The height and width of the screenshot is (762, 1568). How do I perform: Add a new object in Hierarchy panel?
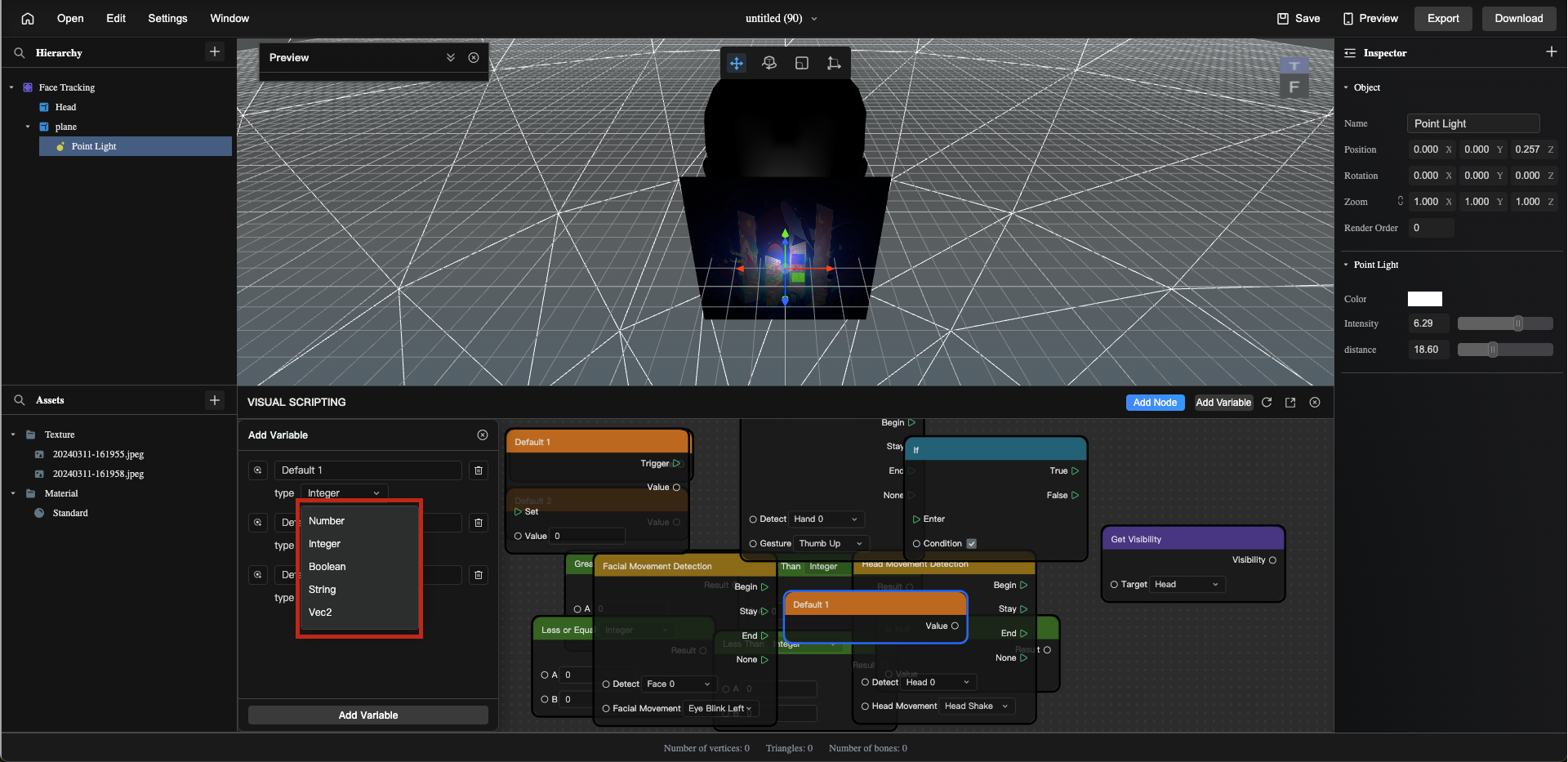(x=215, y=51)
